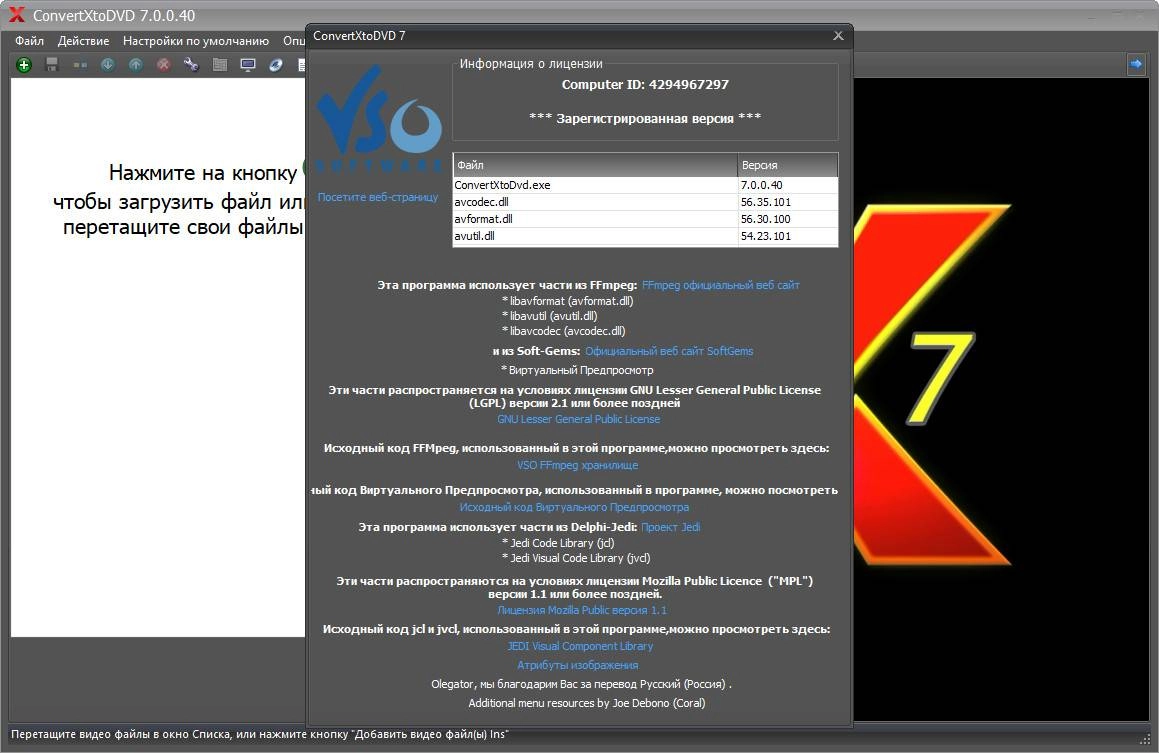
Task: Click the ConvertXtoDVD 7.0.0.40 main window title
Action: pyautogui.click(x=114, y=16)
